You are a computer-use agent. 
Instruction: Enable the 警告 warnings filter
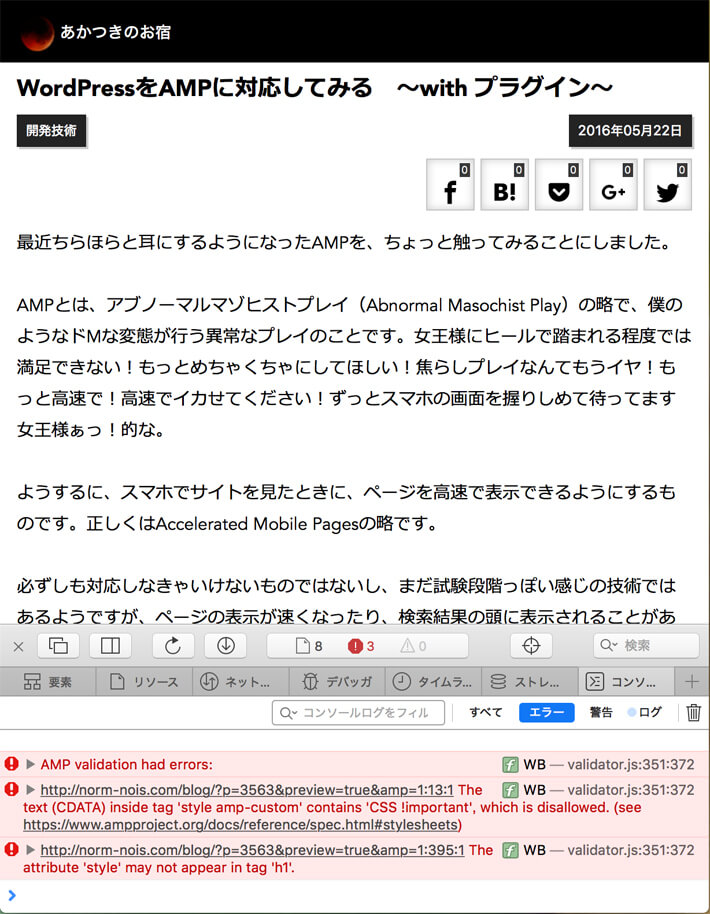click(x=601, y=712)
